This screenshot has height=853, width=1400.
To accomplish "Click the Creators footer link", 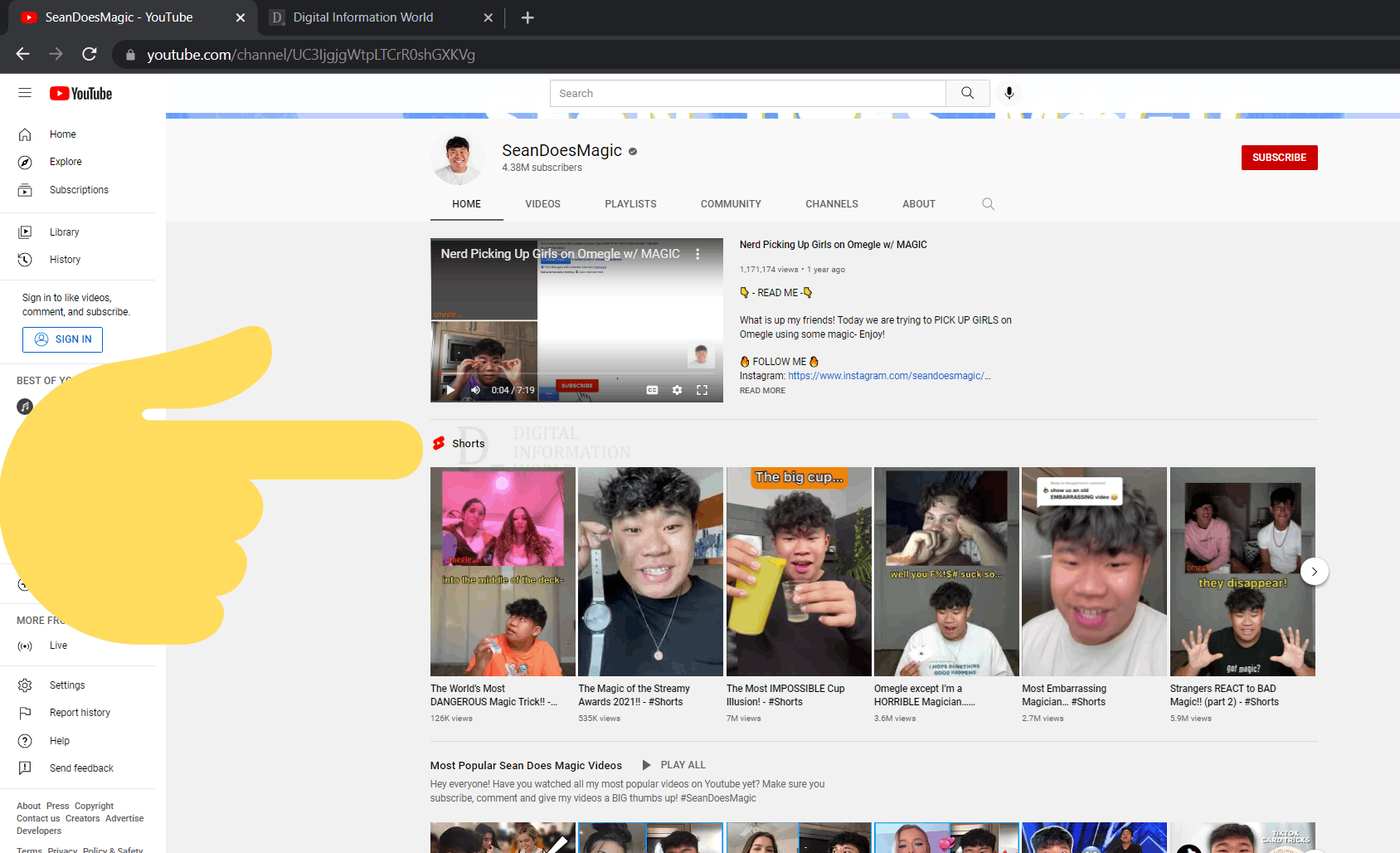I will pyautogui.click(x=82, y=818).
